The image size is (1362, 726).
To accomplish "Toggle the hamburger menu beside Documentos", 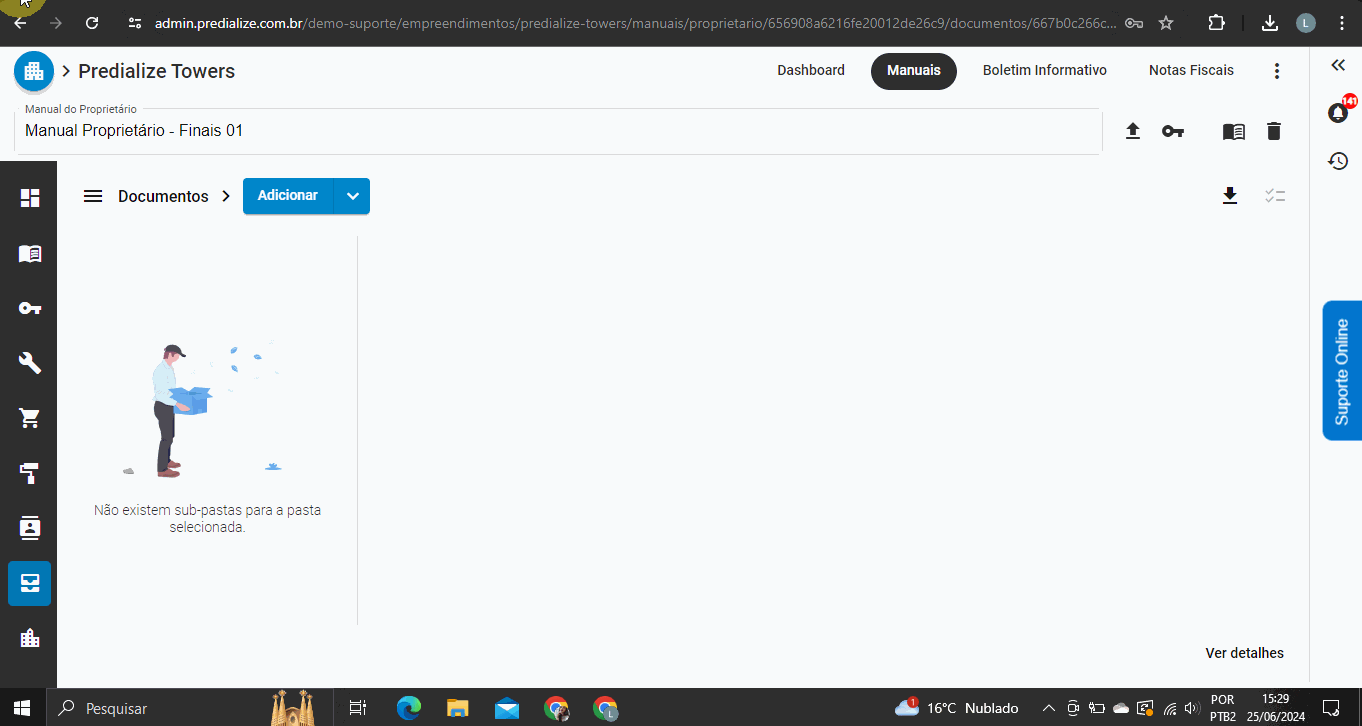I will 93,196.
